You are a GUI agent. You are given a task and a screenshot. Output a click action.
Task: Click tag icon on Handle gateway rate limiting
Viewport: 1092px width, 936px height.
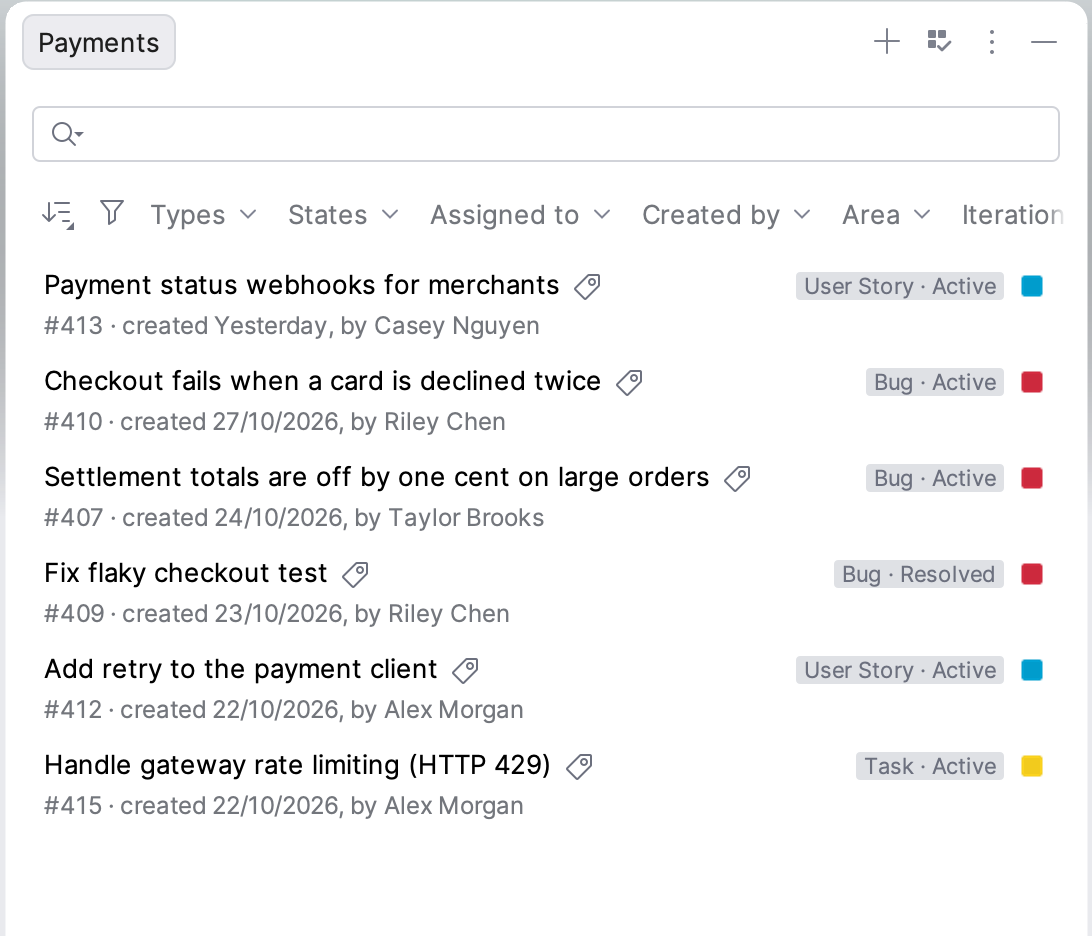coord(579,767)
